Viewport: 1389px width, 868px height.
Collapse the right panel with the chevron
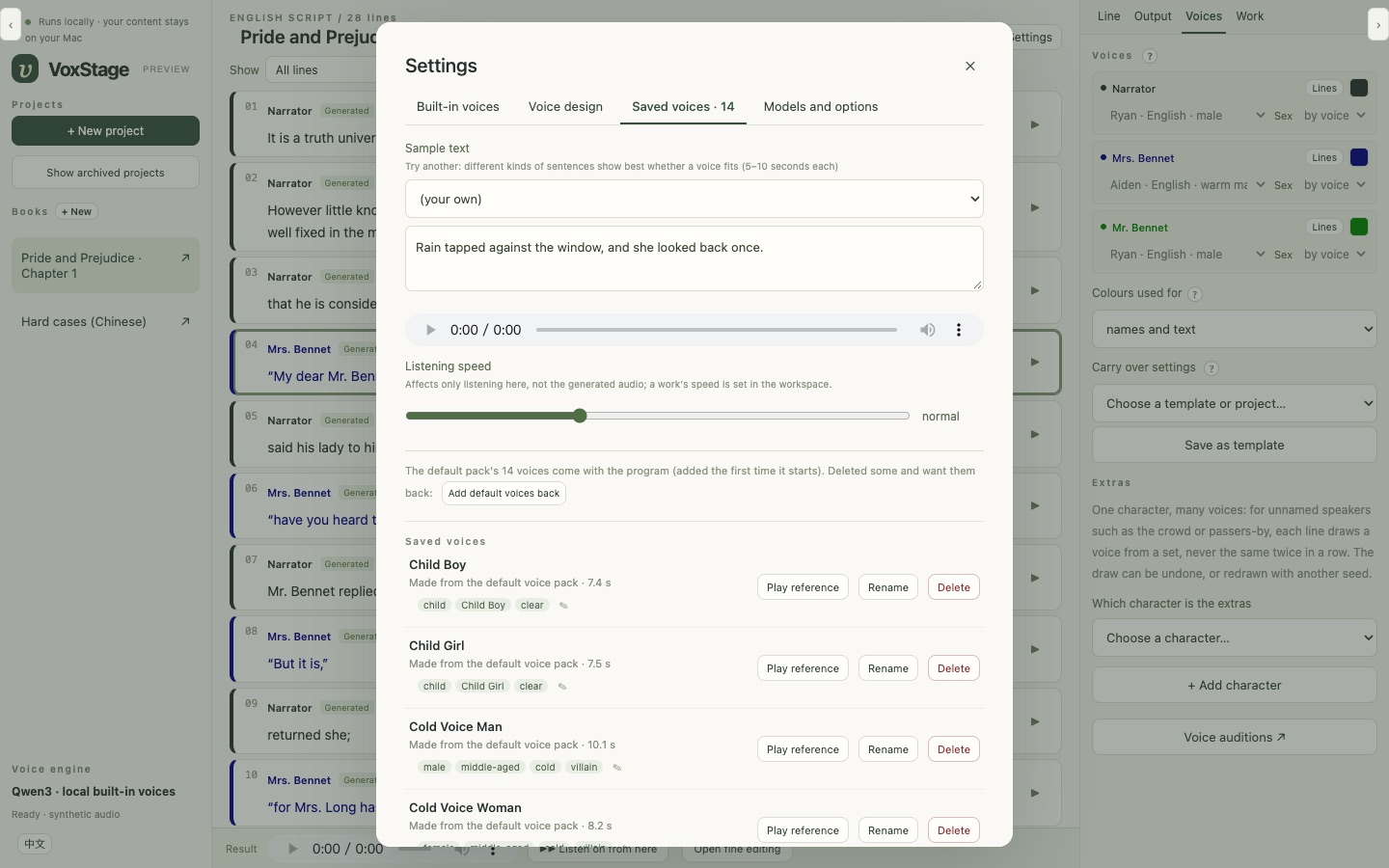[1378, 25]
